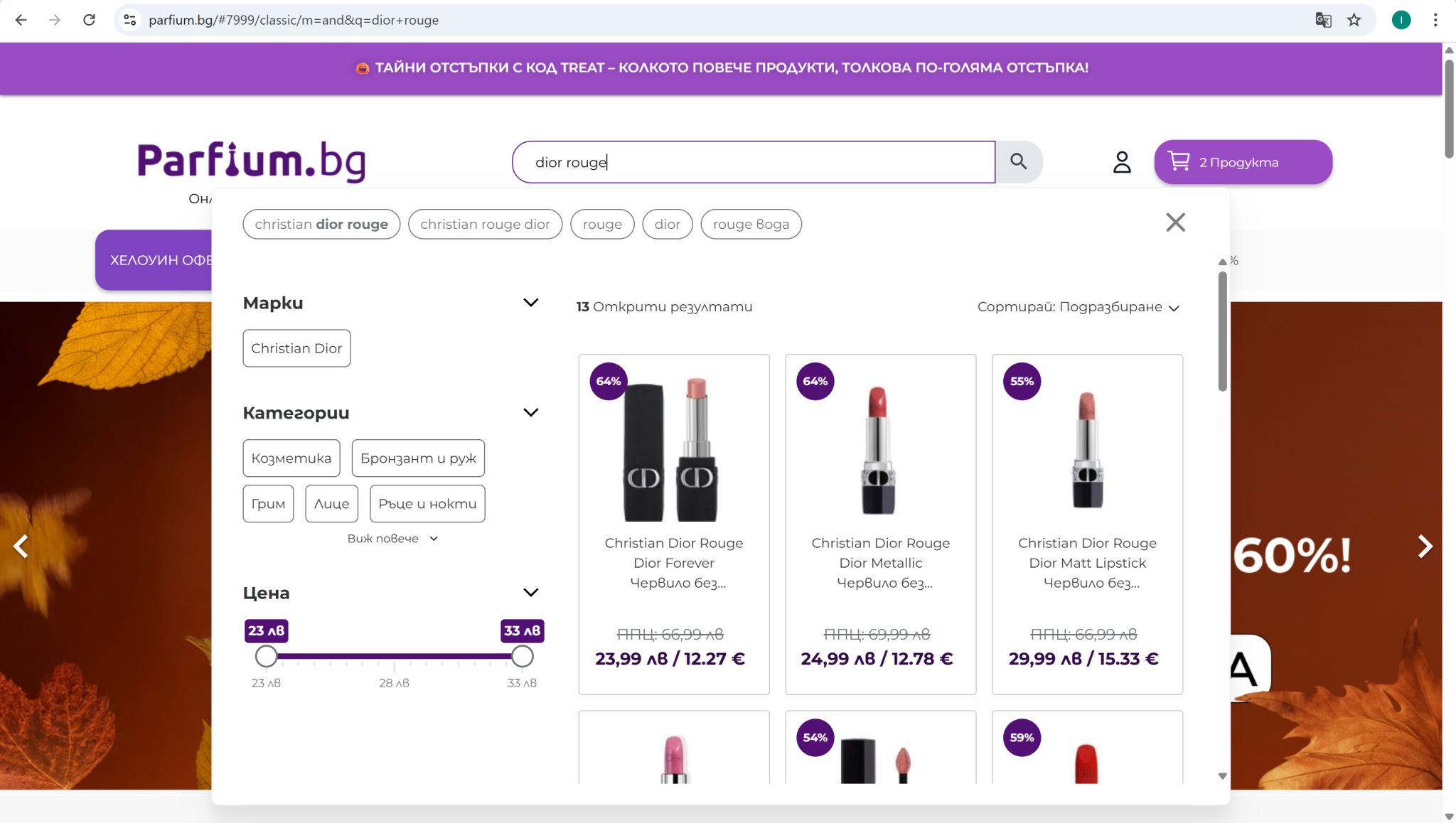Reload the page

point(89,20)
